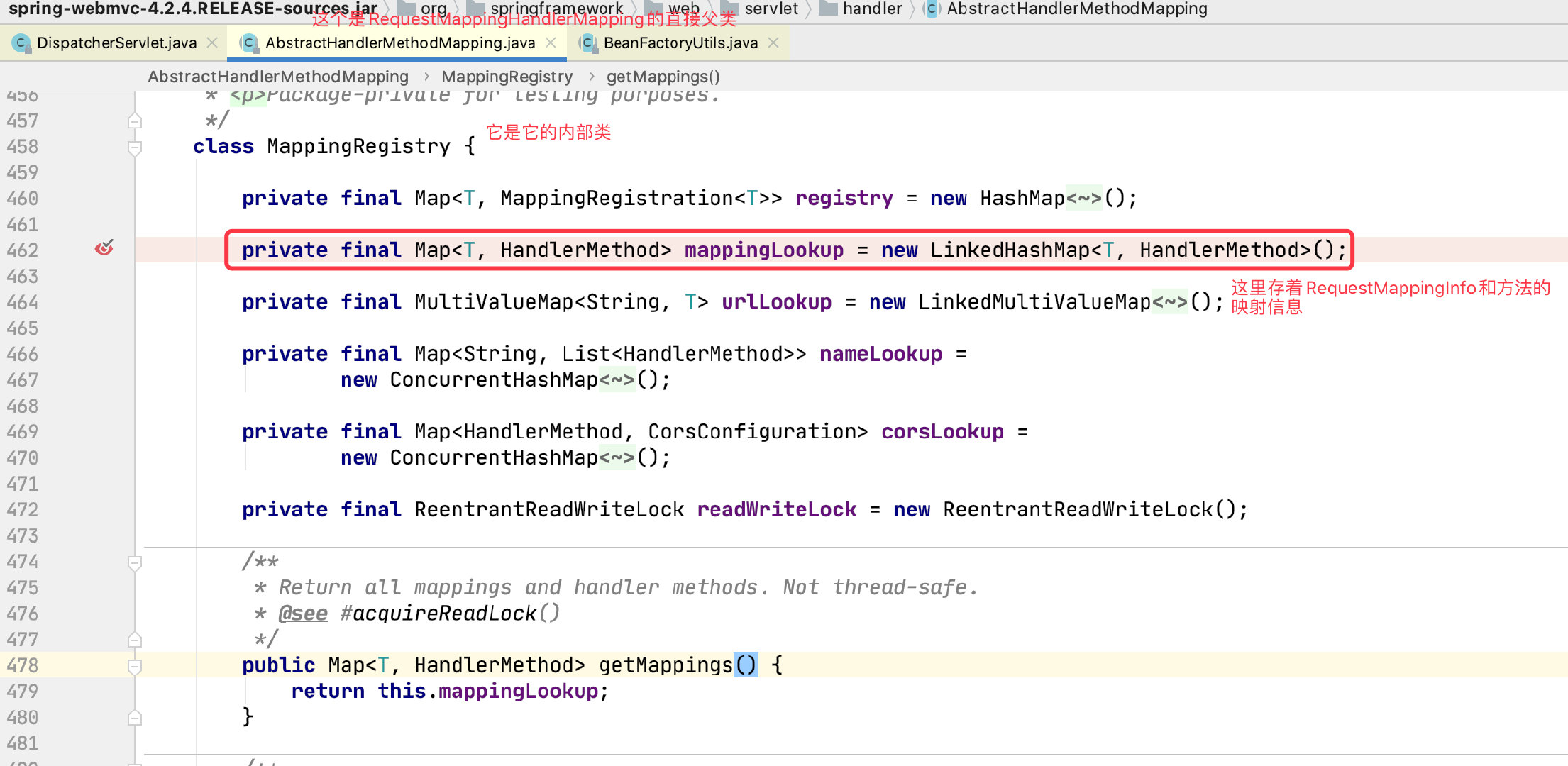Click the fold end marker at line 477
The image size is (1568, 766).
point(135,640)
